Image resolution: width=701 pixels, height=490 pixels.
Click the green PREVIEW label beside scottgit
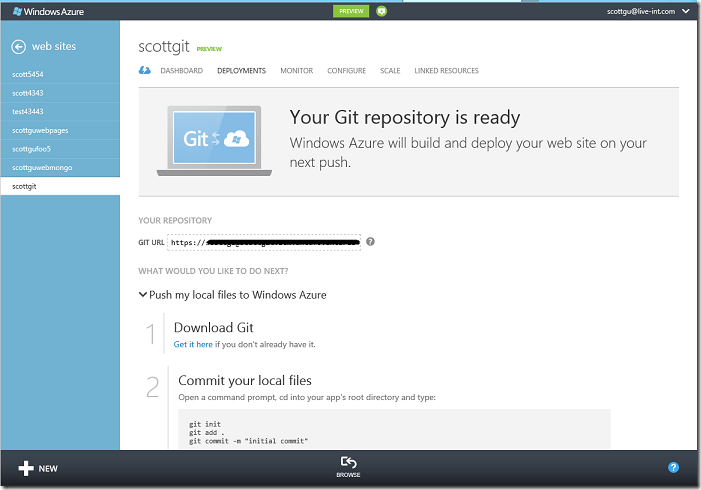209,49
